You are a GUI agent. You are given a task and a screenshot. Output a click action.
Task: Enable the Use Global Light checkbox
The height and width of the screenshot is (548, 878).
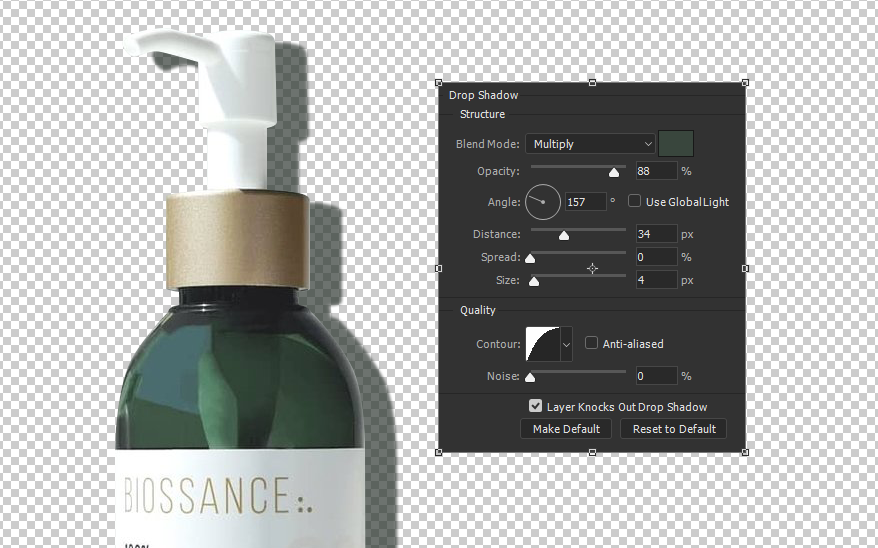point(634,201)
